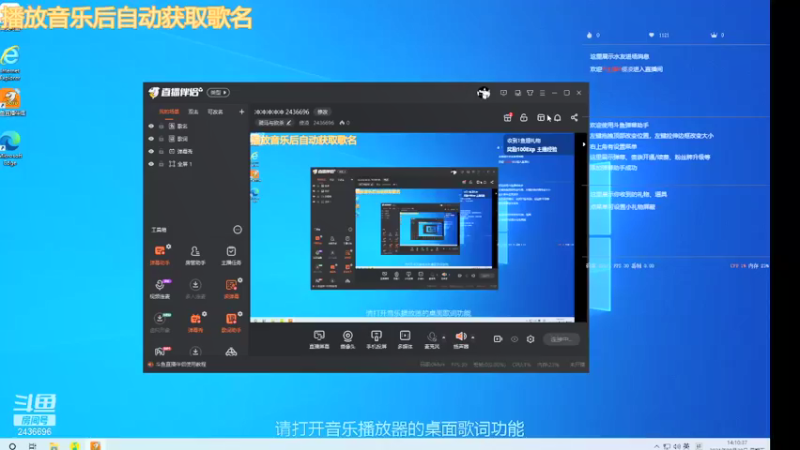The width and height of the screenshot is (800, 450).
Task: Click the triangle-shaped tool icon in bottom row
Action: [x=231, y=352]
